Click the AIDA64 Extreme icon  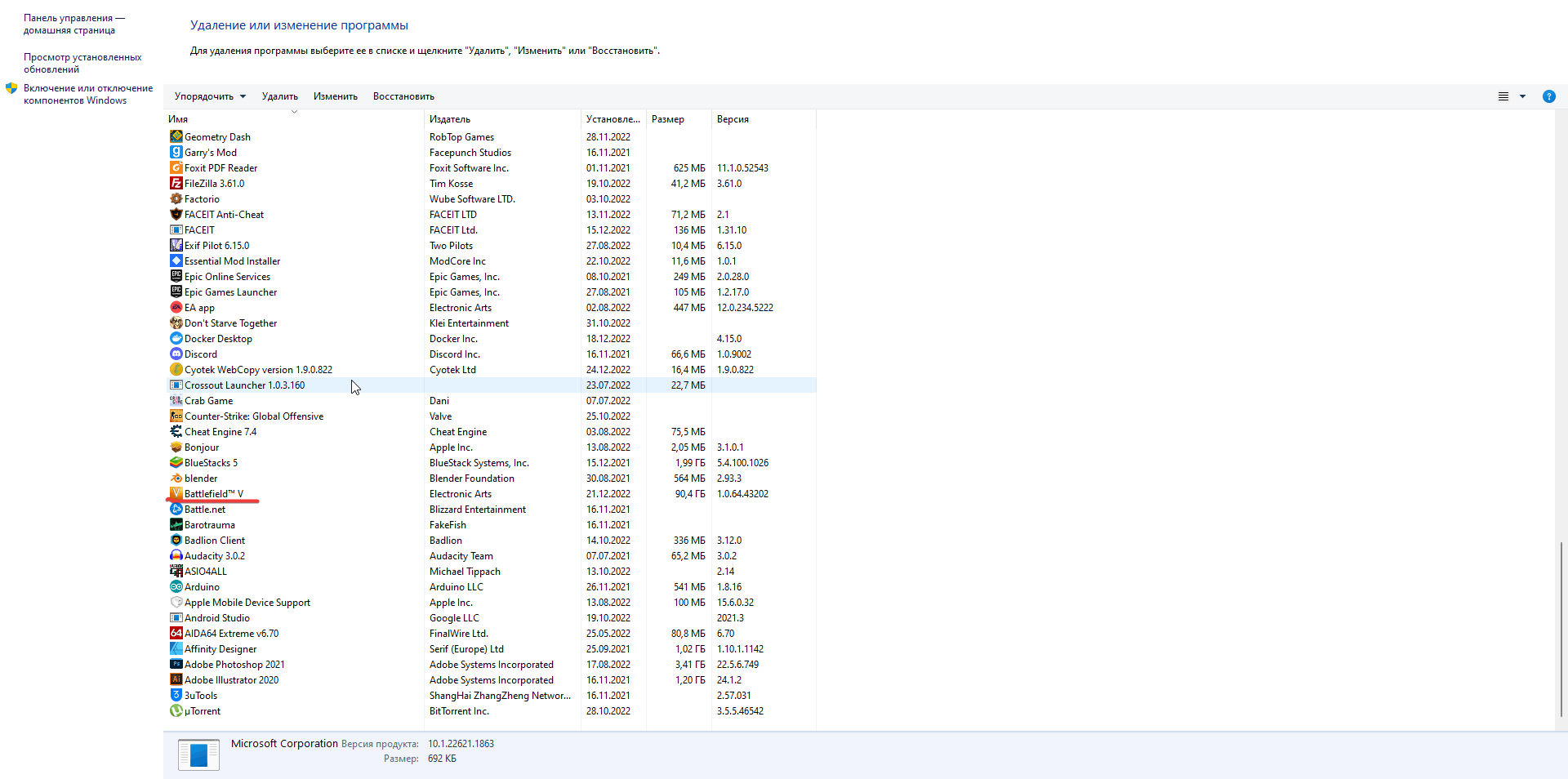pos(176,633)
